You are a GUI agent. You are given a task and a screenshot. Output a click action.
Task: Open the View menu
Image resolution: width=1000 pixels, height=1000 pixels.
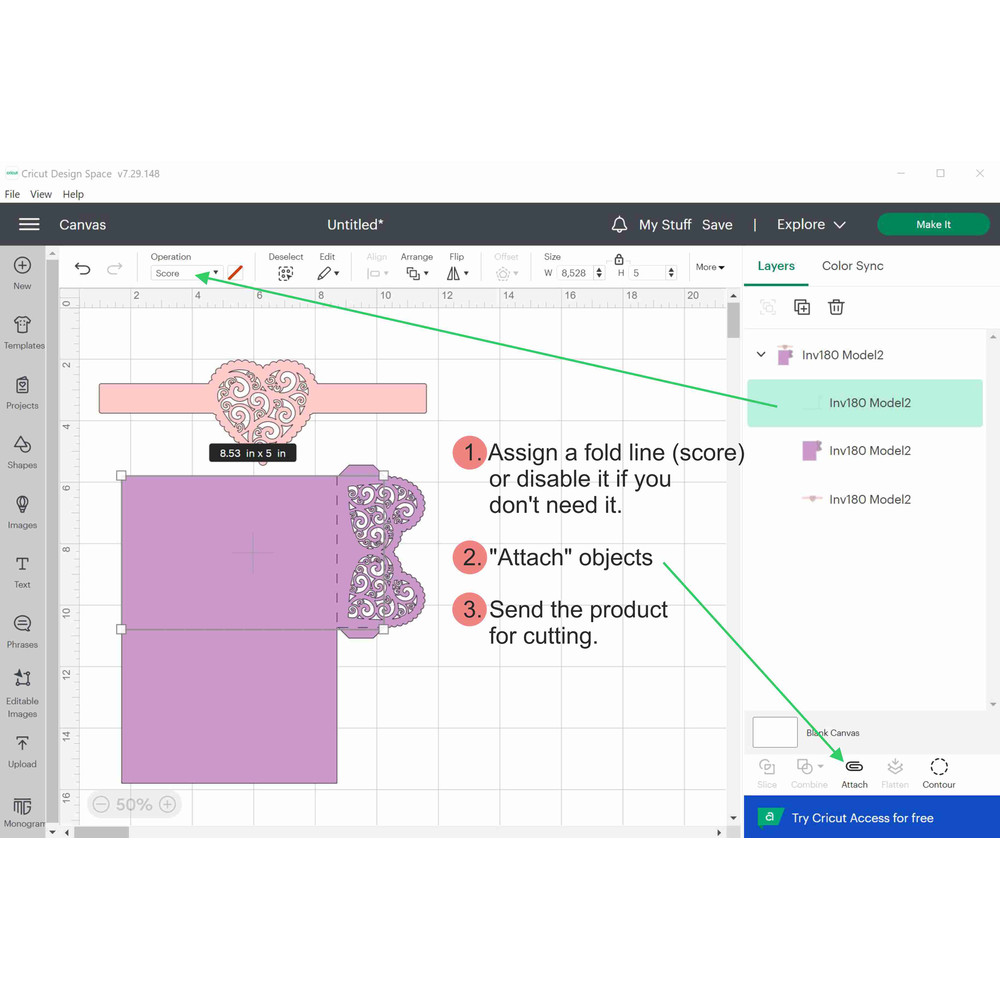tap(41, 194)
